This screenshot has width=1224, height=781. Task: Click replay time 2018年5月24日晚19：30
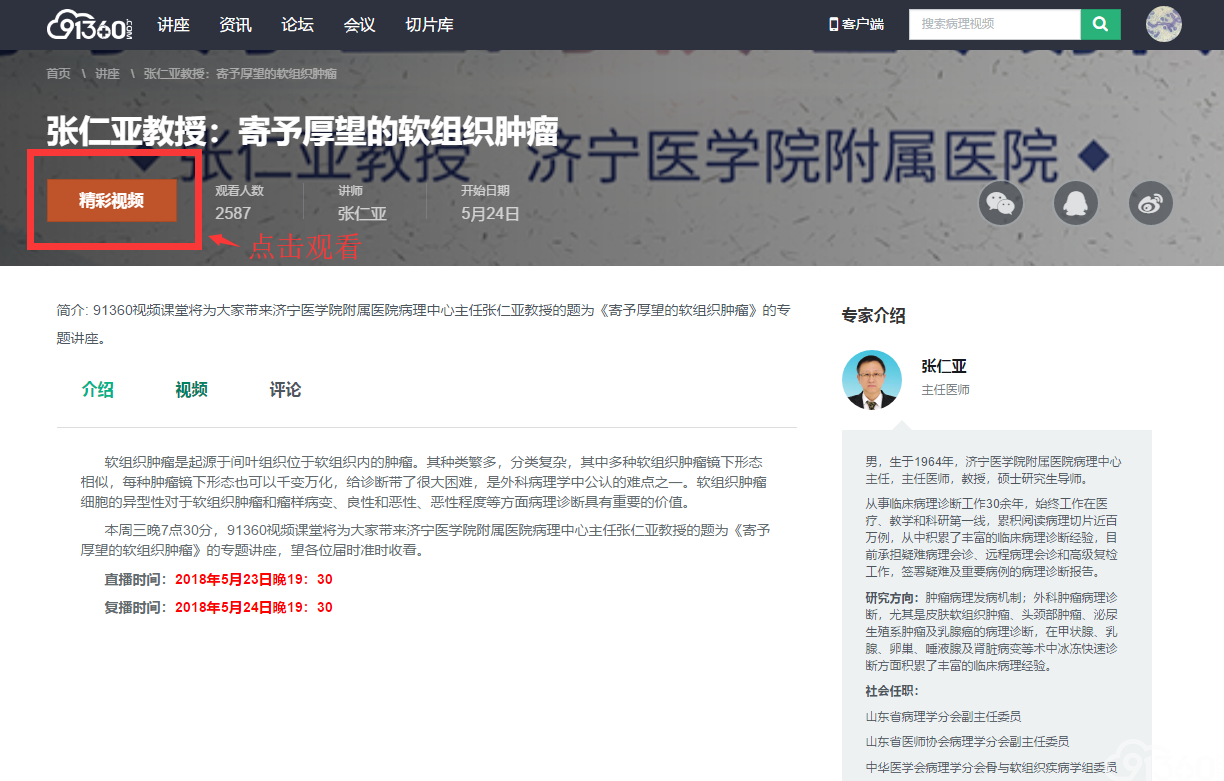254,608
